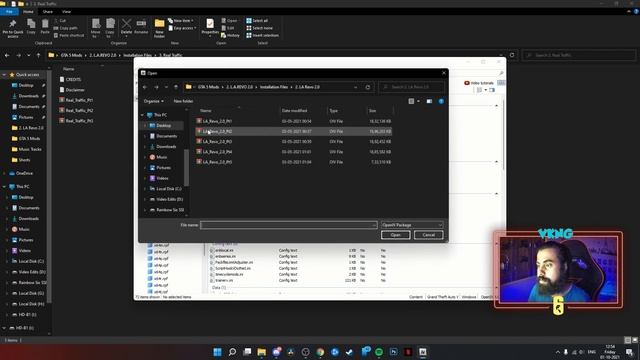
Task: Open dialog recent locations dropdown
Action: coord(166,87)
